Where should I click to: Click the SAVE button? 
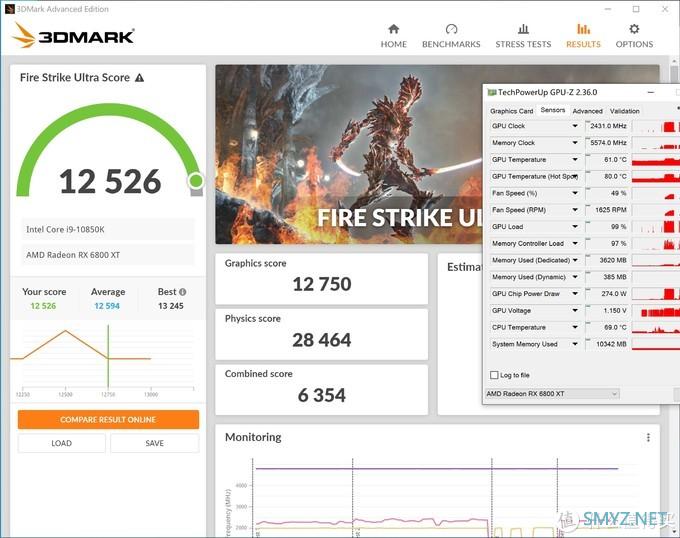[x=154, y=443]
